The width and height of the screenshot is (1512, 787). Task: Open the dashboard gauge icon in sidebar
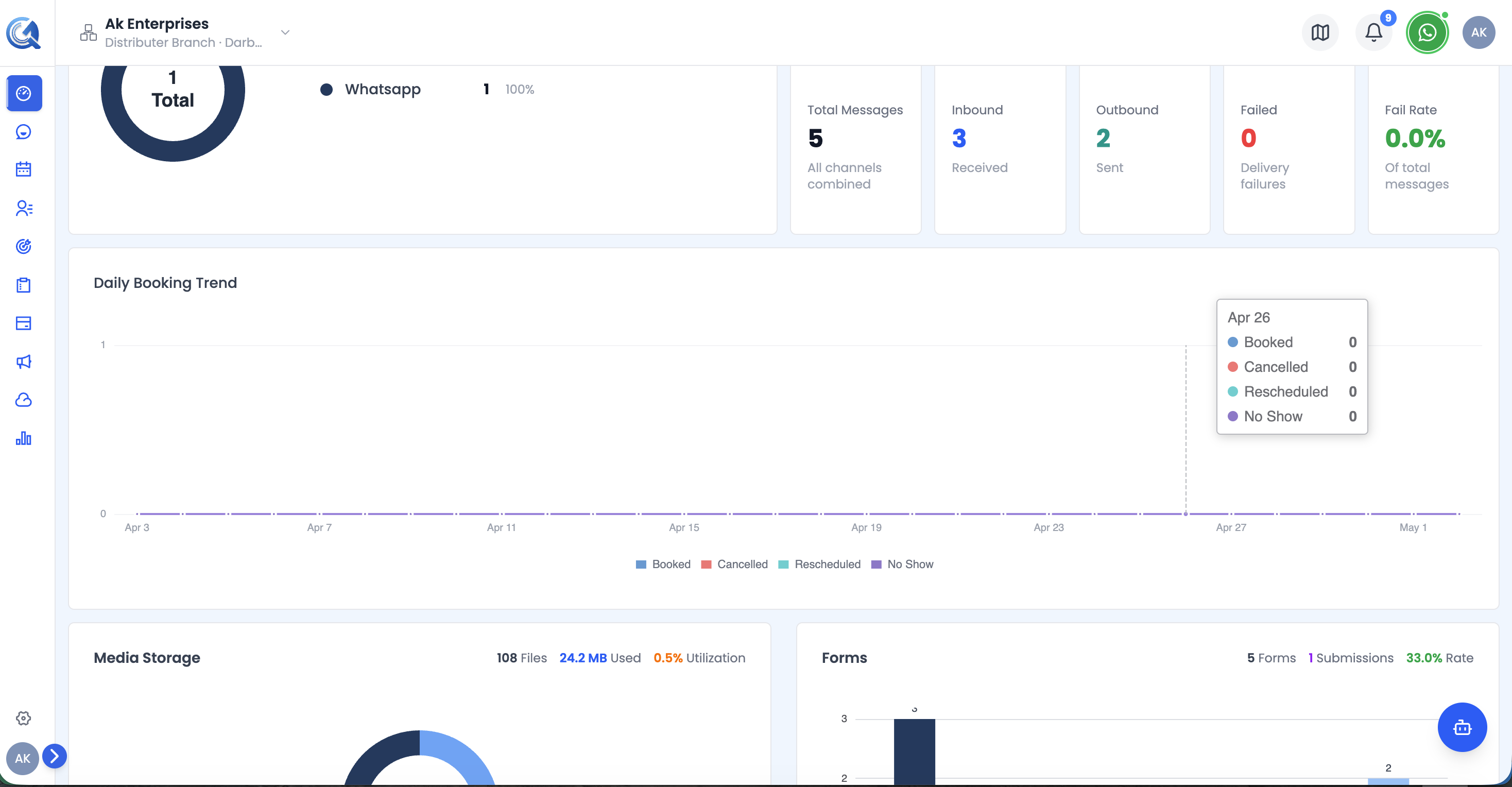(24, 93)
